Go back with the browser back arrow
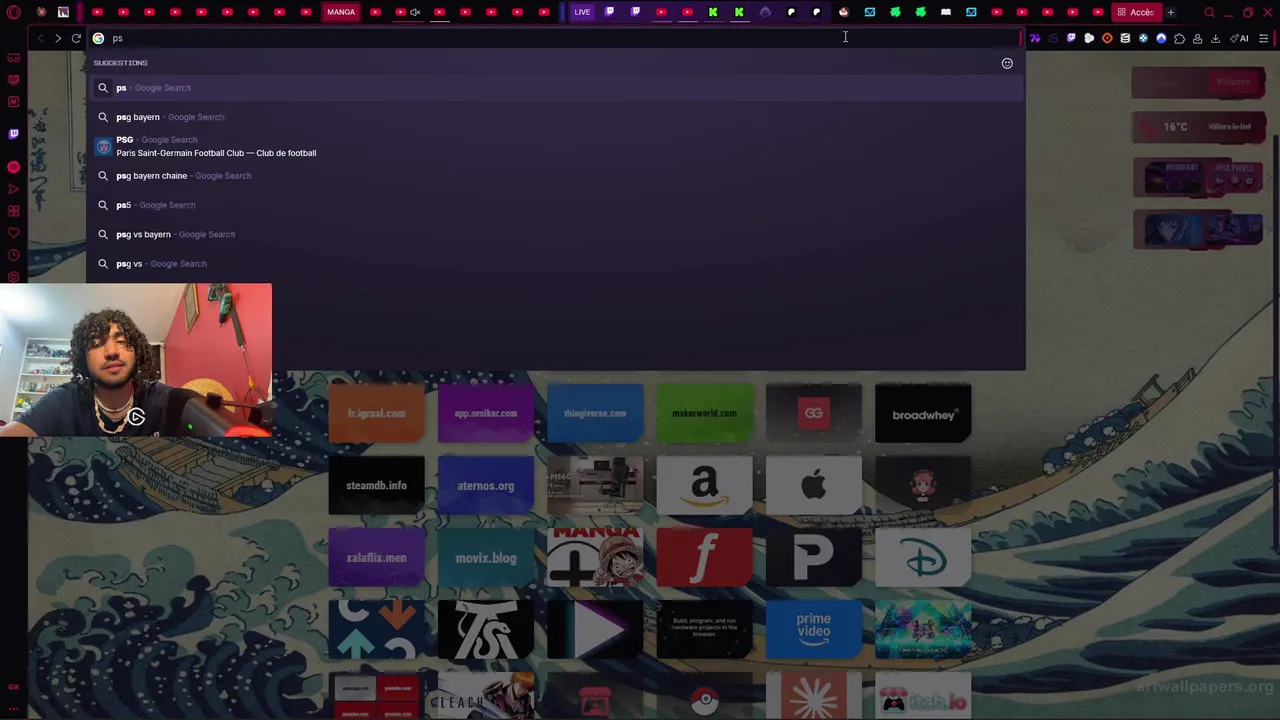The height and width of the screenshot is (720, 1280). coord(40,38)
